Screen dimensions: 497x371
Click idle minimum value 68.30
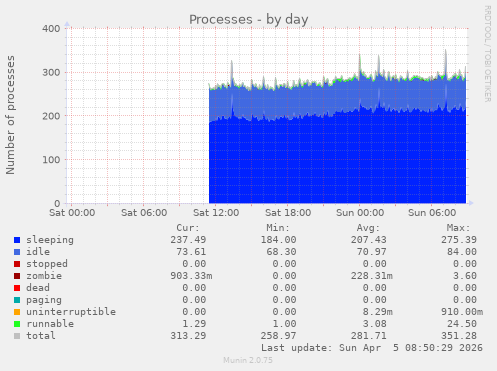click(x=281, y=252)
